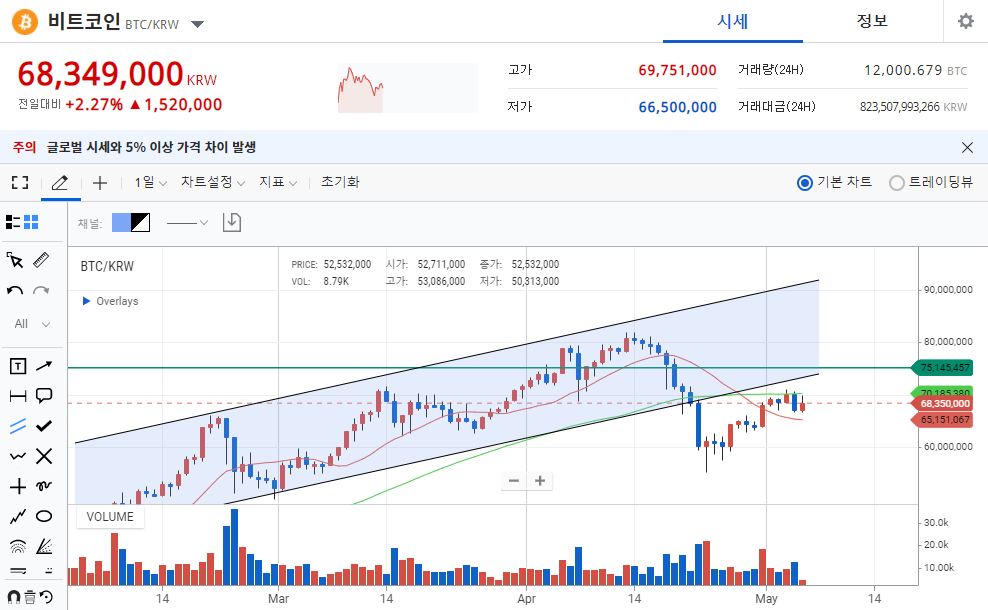Click the 초기화 reset button

(340, 183)
